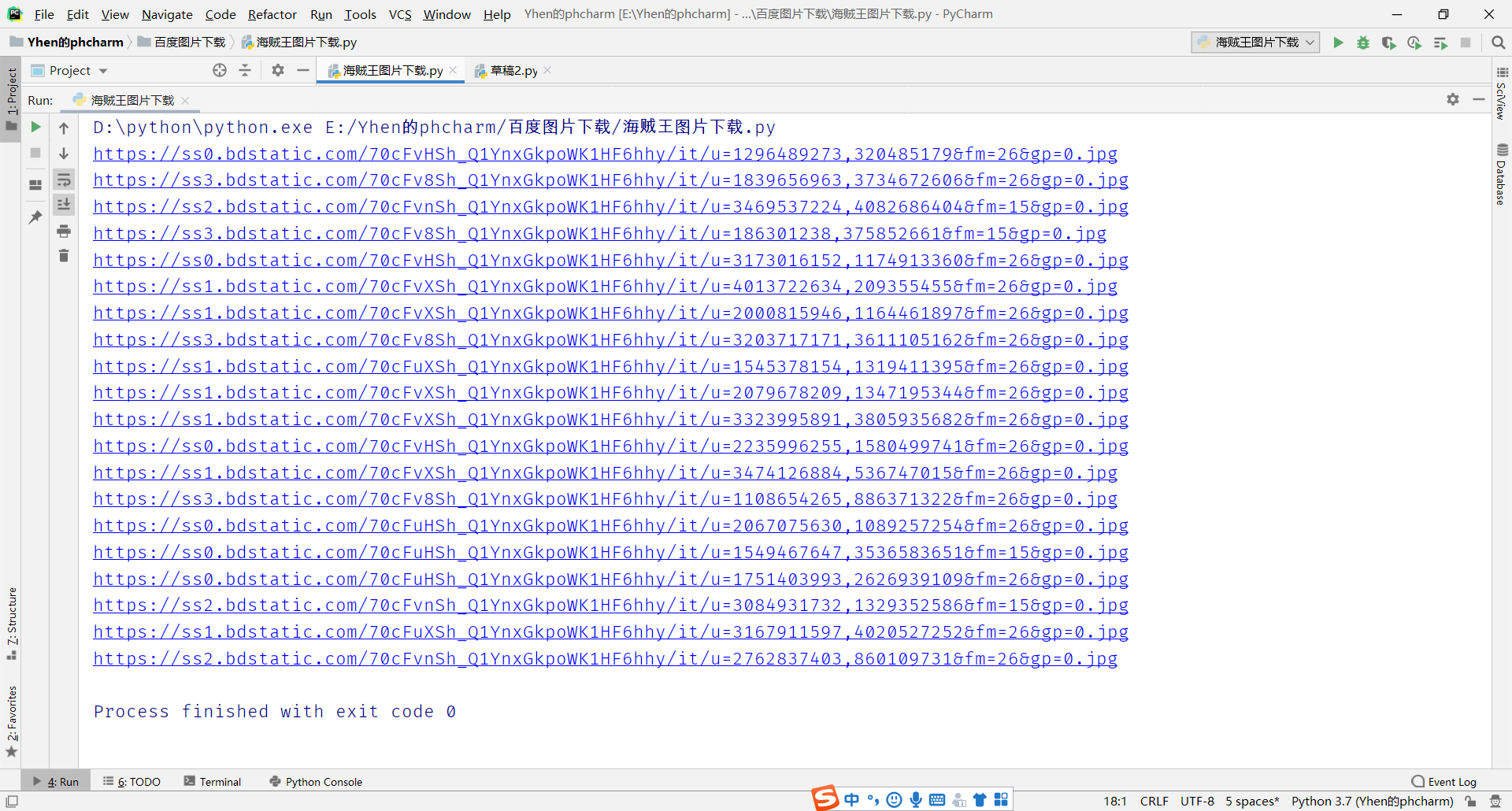Viewport: 1512px width, 811px height.
Task: Pin the Run tab icon
Action: [35, 217]
